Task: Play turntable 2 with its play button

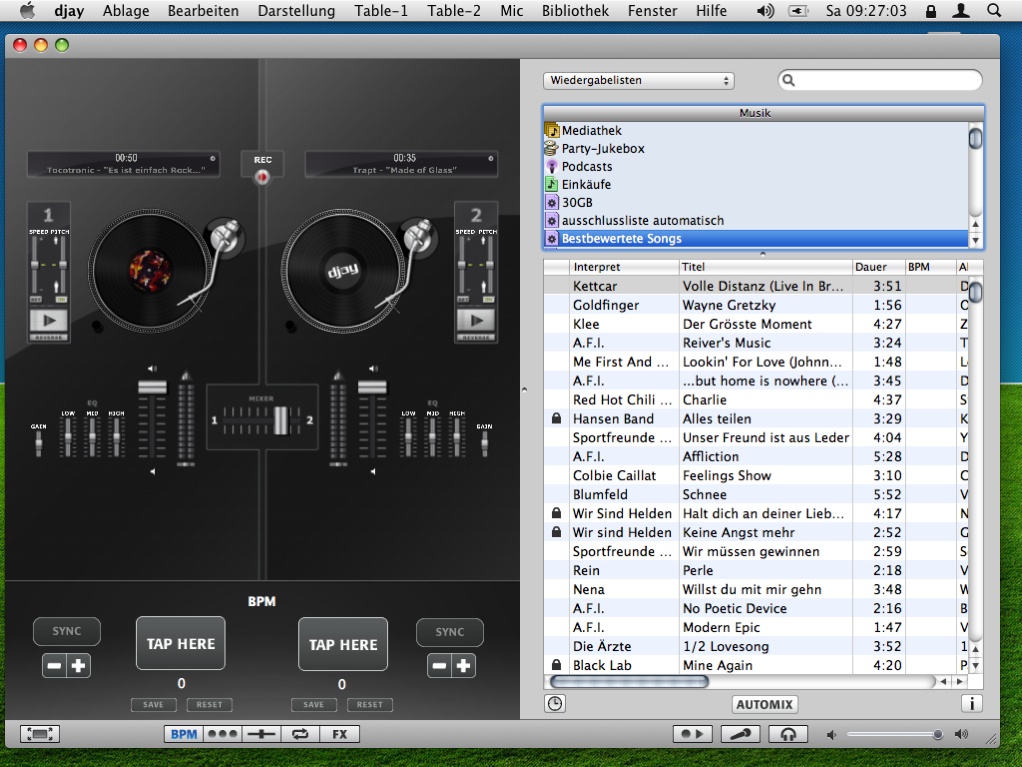Action: (x=476, y=320)
